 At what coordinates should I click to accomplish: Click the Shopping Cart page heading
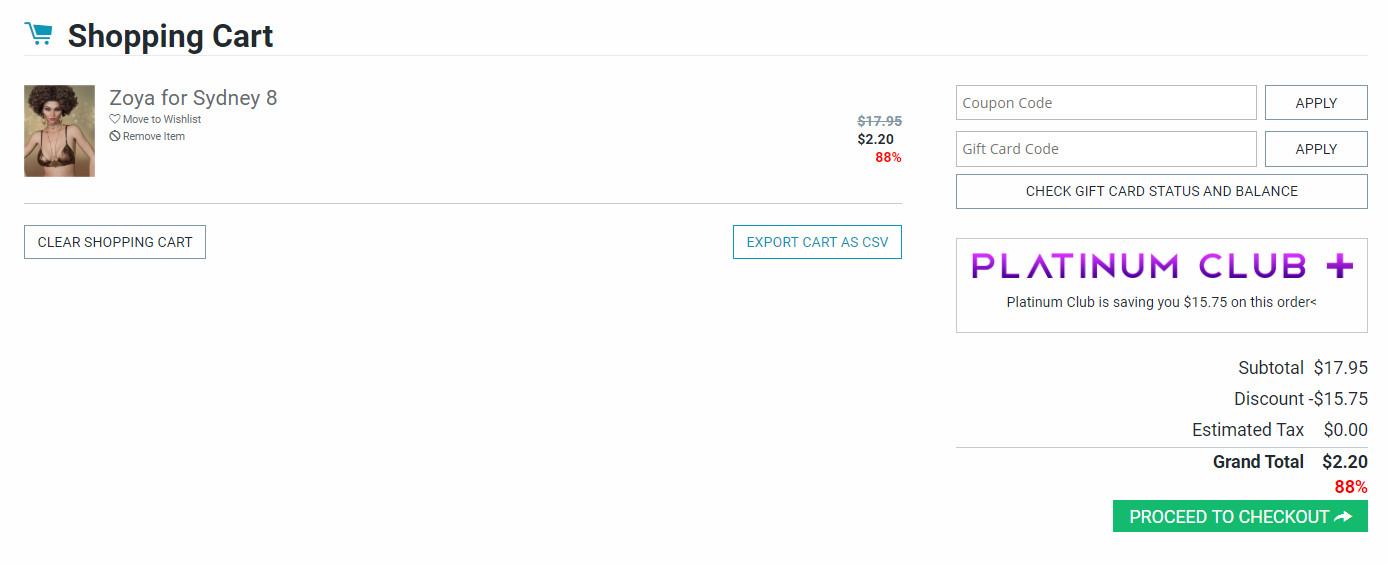coord(170,37)
